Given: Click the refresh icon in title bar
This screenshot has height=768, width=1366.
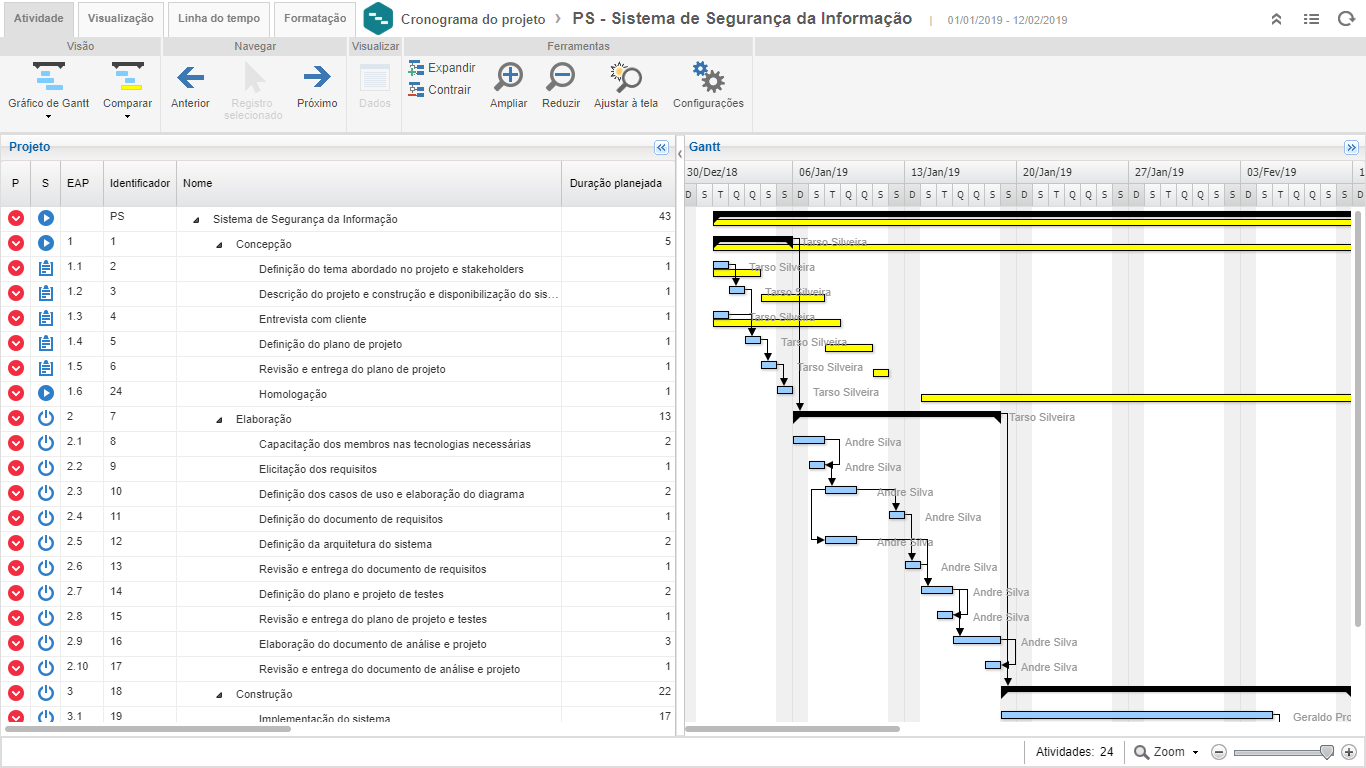Looking at the screenshot, I should (1345, 19).
